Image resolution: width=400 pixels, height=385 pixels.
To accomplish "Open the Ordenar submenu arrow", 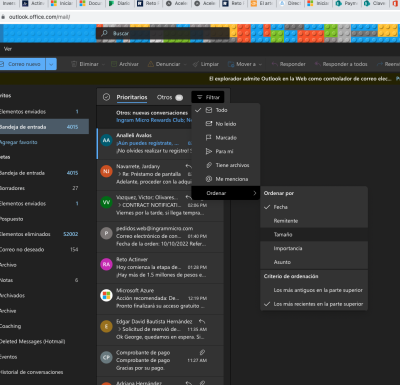I will (x=255, y=193).
